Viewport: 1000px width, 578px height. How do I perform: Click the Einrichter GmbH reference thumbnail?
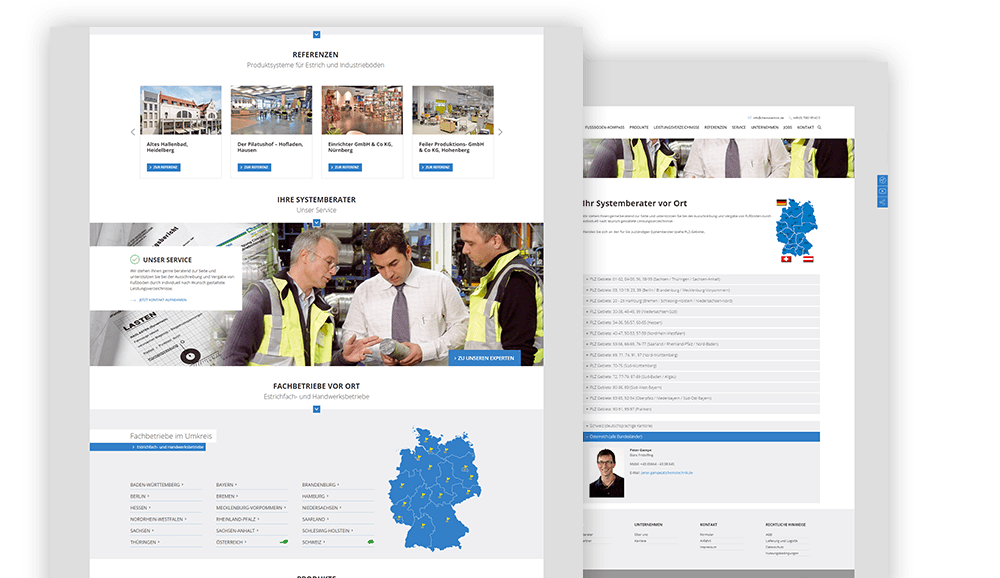[x=362, y=110]
